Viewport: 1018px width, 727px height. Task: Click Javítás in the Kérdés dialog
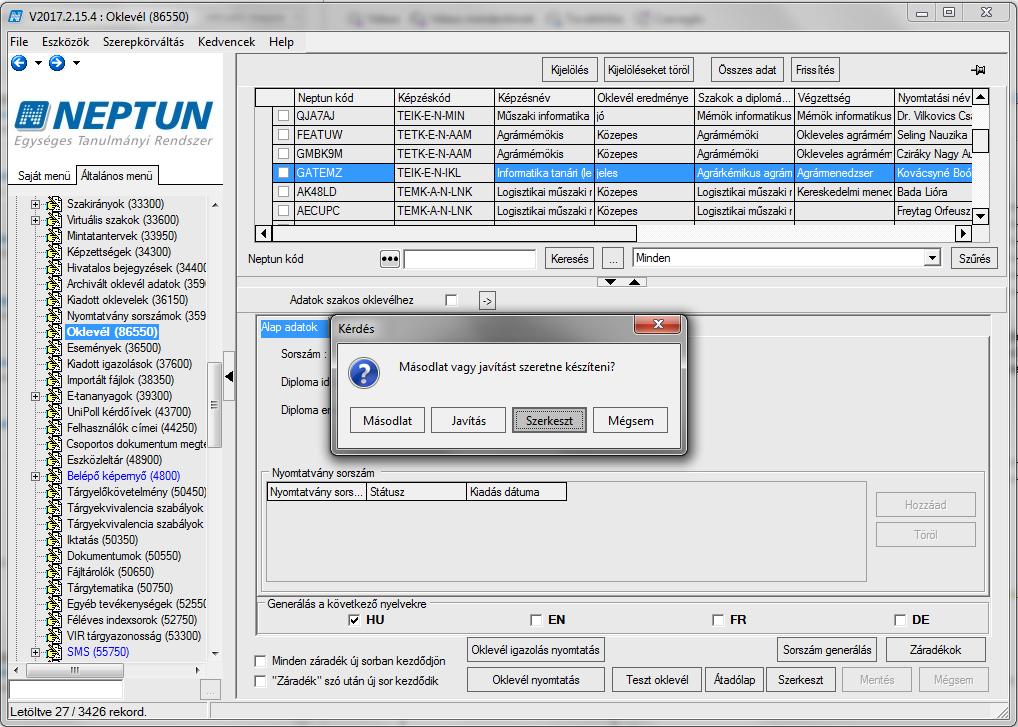tap(469, 421)
